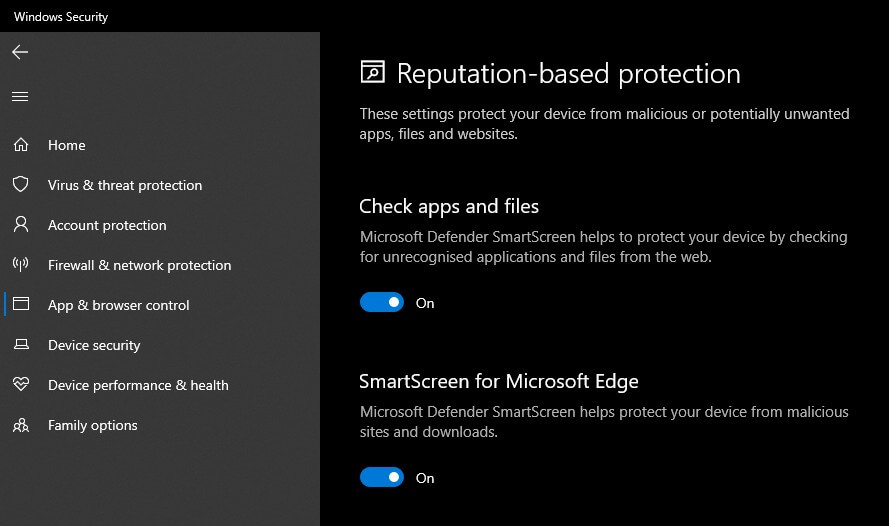The image size is (889, 526).
Task: Turn off Check apps and files toggle
Action: tap(382, 303)
